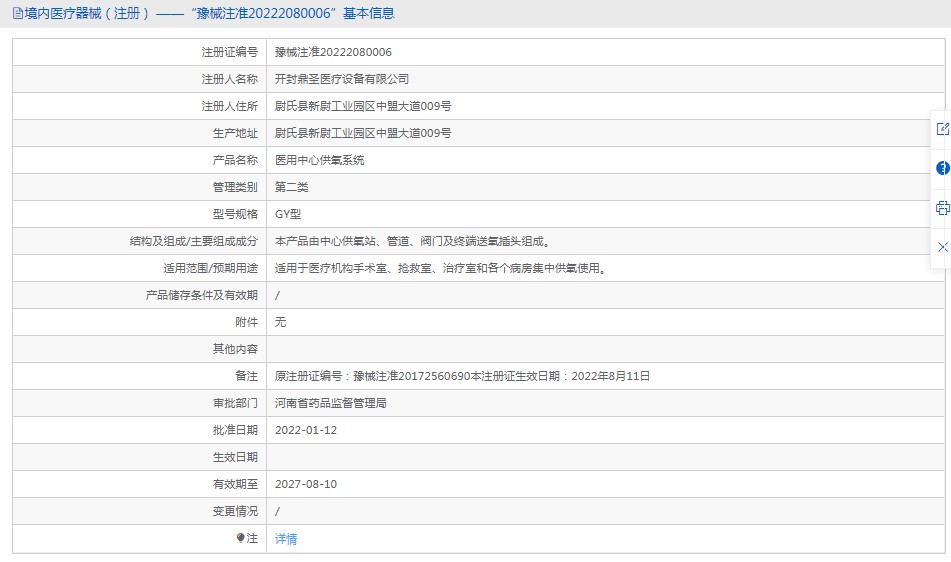951x562 pixels.
Task: Click the 注册人住所 label
Action: pos(230,106)
